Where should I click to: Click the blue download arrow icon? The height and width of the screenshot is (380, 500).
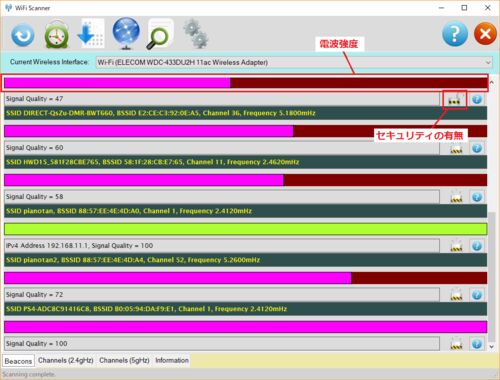[91, 34]
